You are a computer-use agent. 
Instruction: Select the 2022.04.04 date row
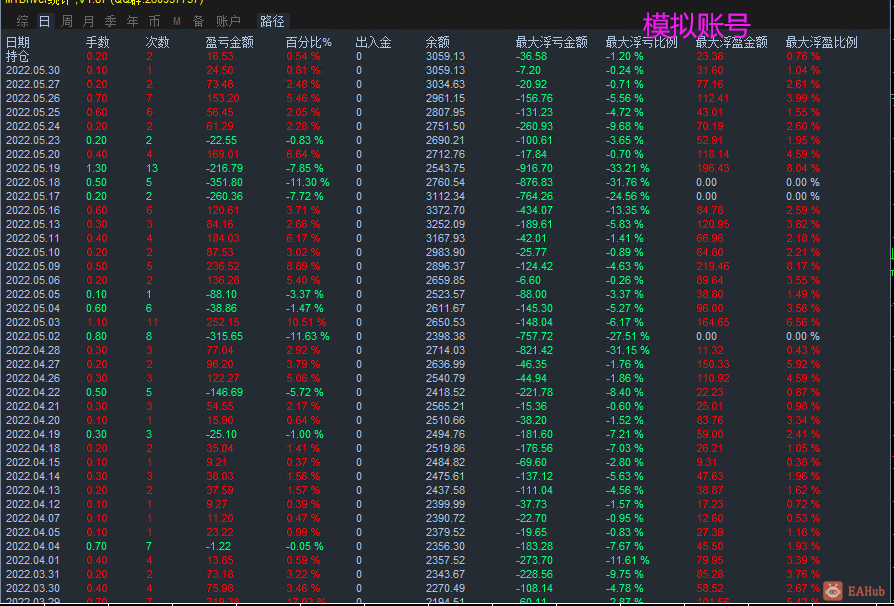point(32,546)
